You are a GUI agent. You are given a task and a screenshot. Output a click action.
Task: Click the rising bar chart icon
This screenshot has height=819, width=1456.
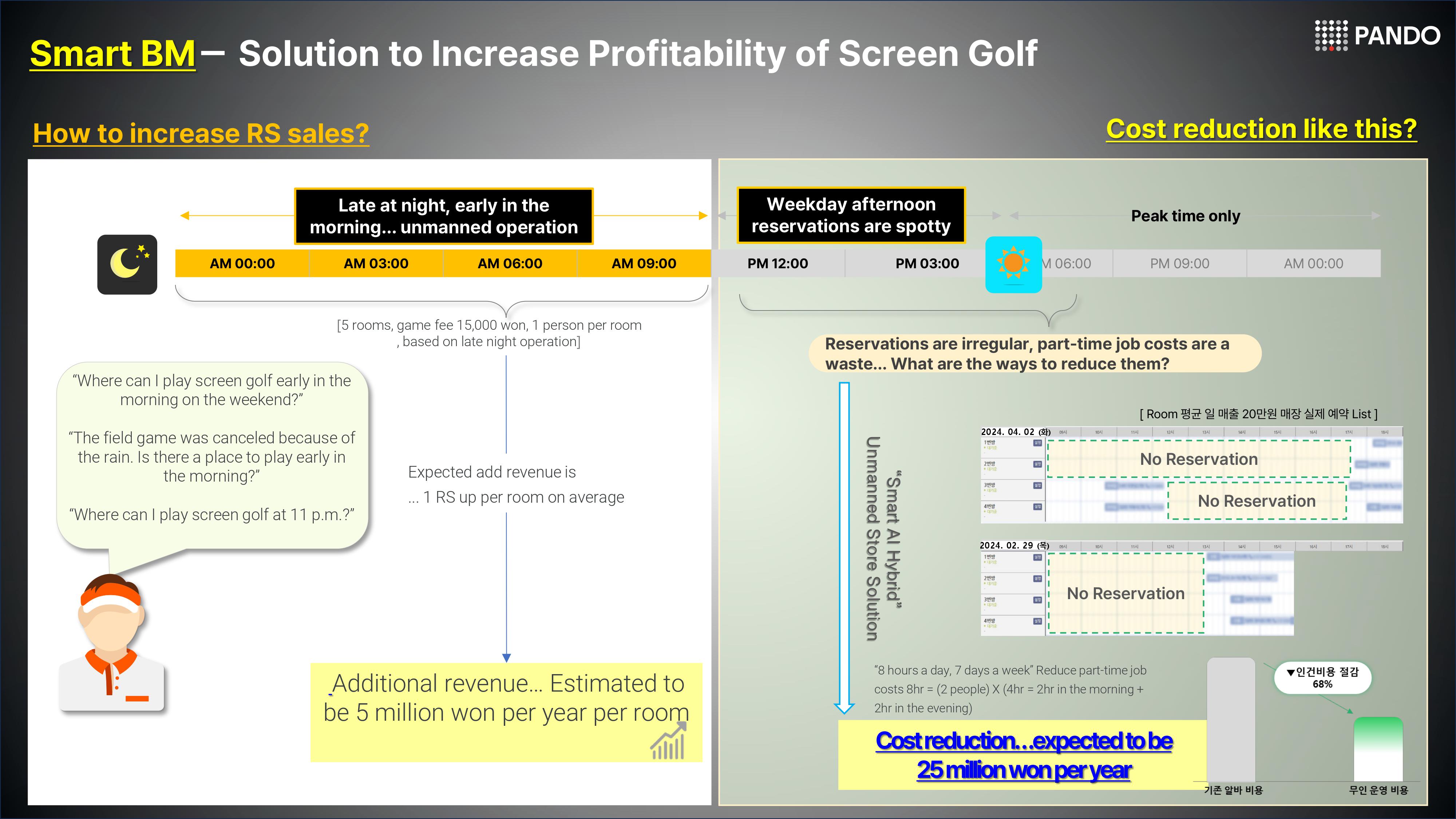(x=668, y=741)
